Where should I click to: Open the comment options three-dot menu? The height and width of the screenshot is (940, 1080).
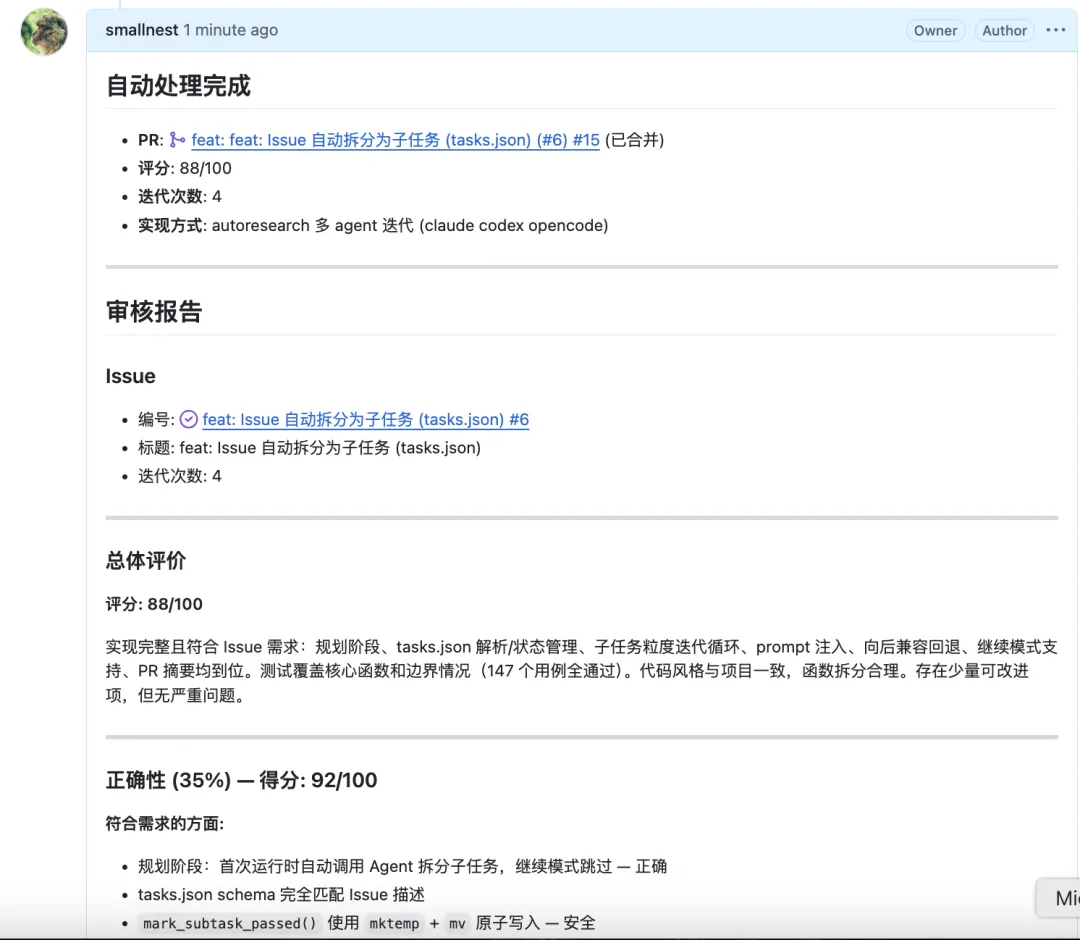point(1055,30)
